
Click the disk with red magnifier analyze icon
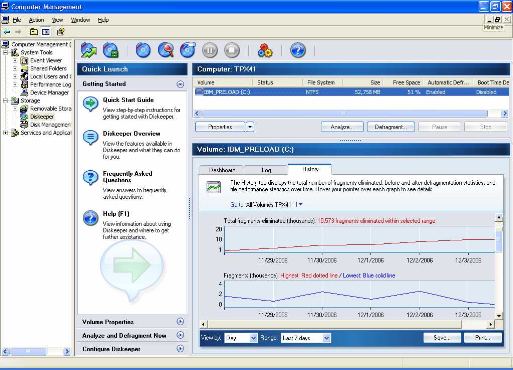pyautogui.click(x=166, y=50)
